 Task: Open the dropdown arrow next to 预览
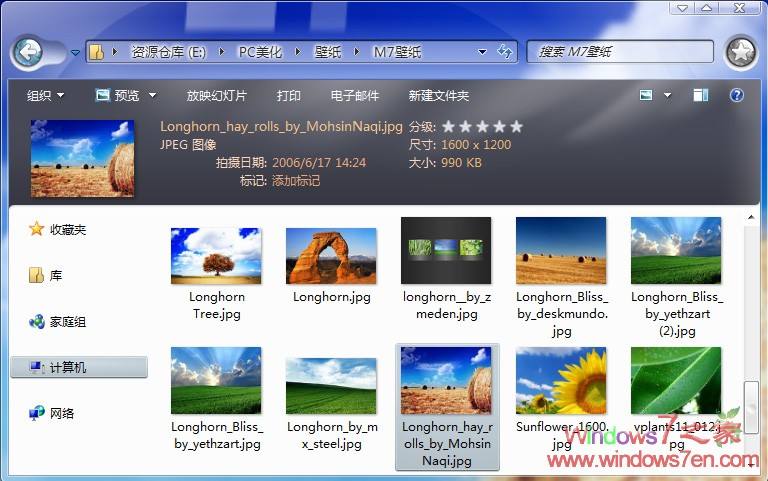point(153,95)
